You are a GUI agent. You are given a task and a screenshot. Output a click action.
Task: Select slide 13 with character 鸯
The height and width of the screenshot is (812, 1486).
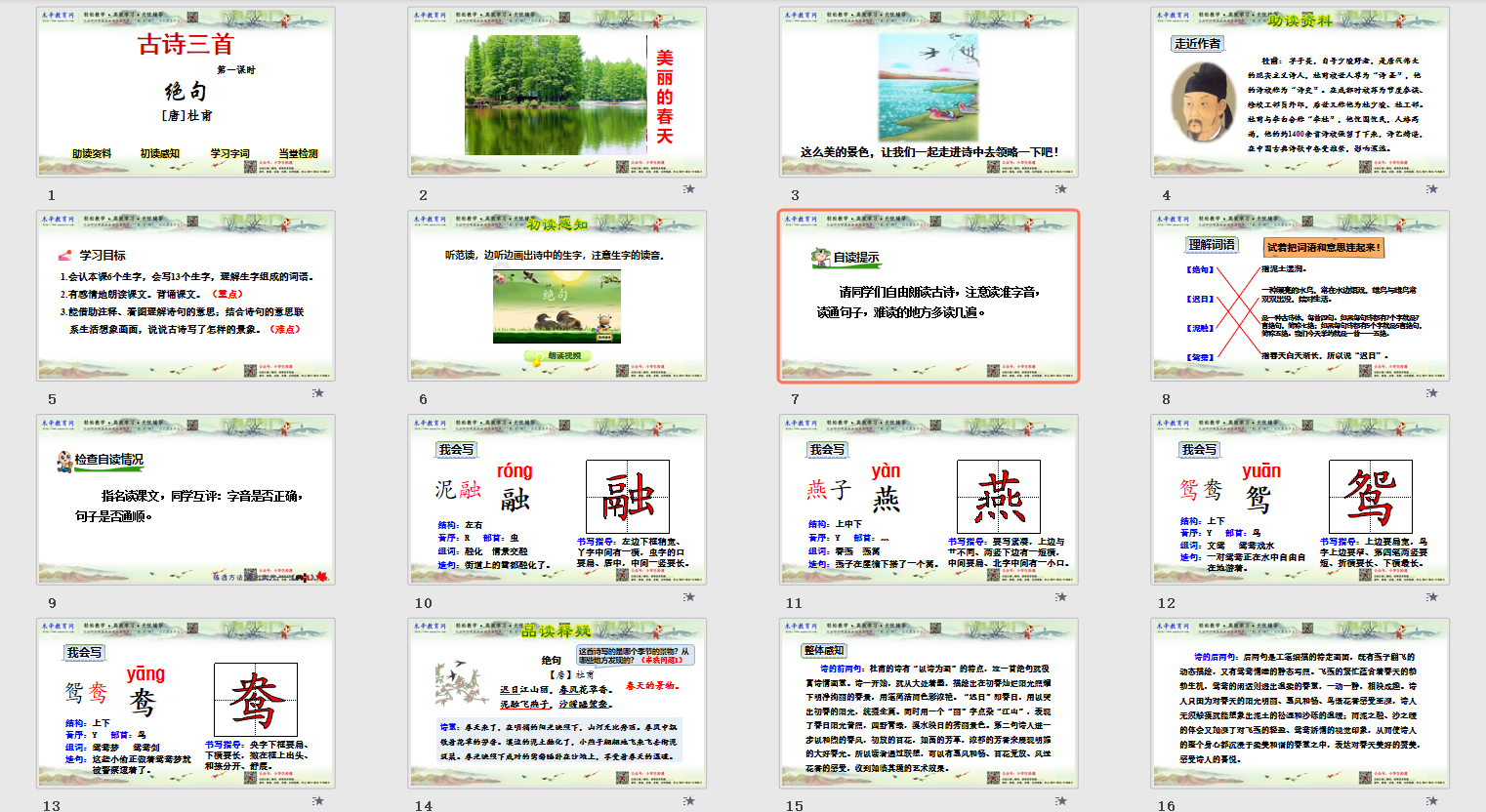click(x=186, y=703)
